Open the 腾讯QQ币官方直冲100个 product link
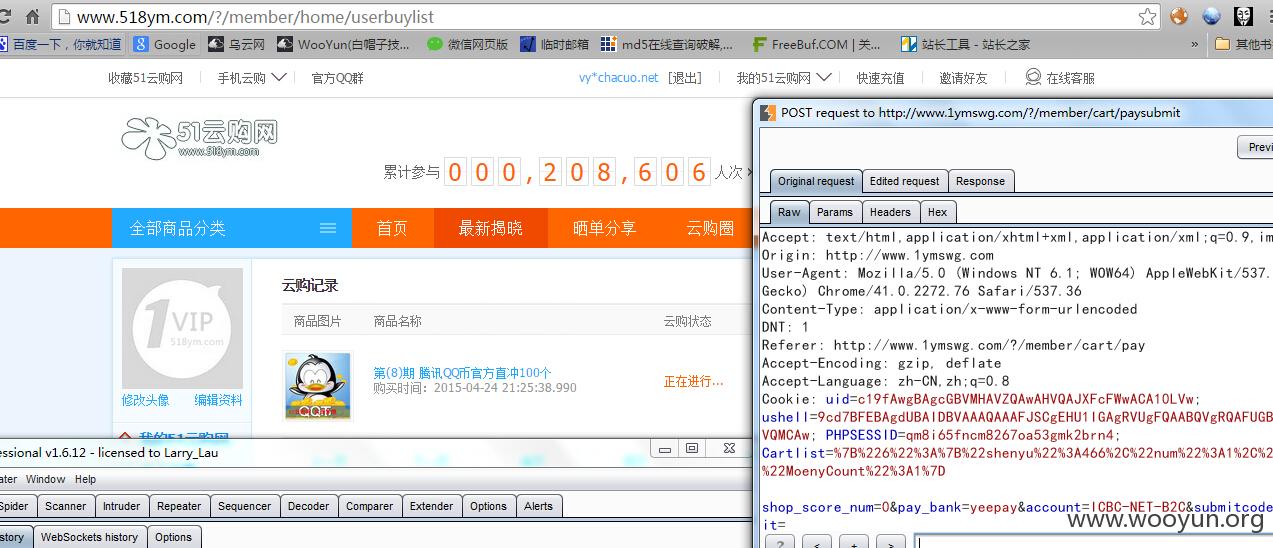This screenshot has height=548, width=1273. (462, 373)
